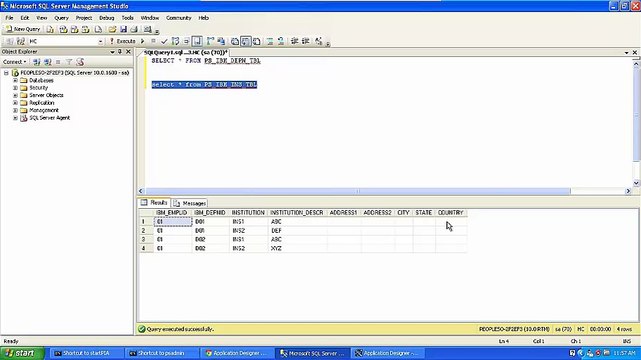Switch output to Results to Text
This screenshot has height=360, width=641.
[x=235, y=41]
